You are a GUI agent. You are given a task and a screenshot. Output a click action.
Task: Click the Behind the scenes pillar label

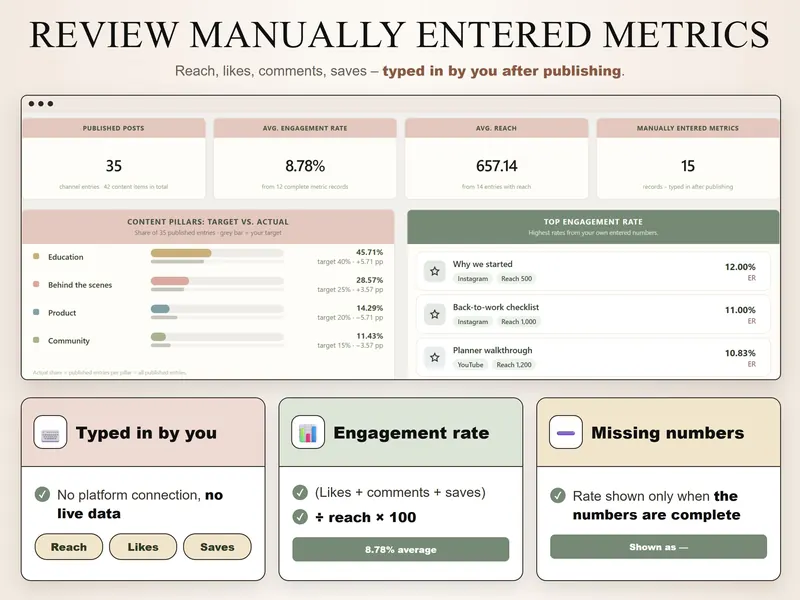(80, 285)
